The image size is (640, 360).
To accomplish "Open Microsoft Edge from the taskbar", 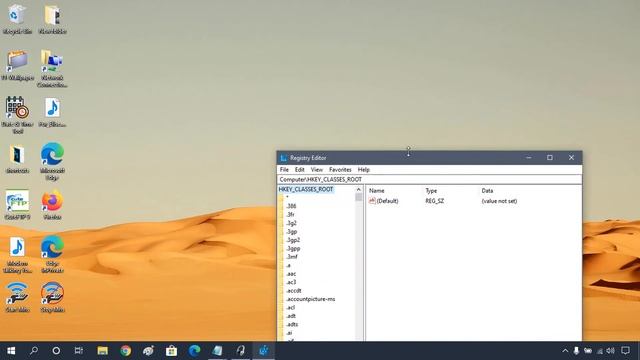I will (x=195, y=351).
